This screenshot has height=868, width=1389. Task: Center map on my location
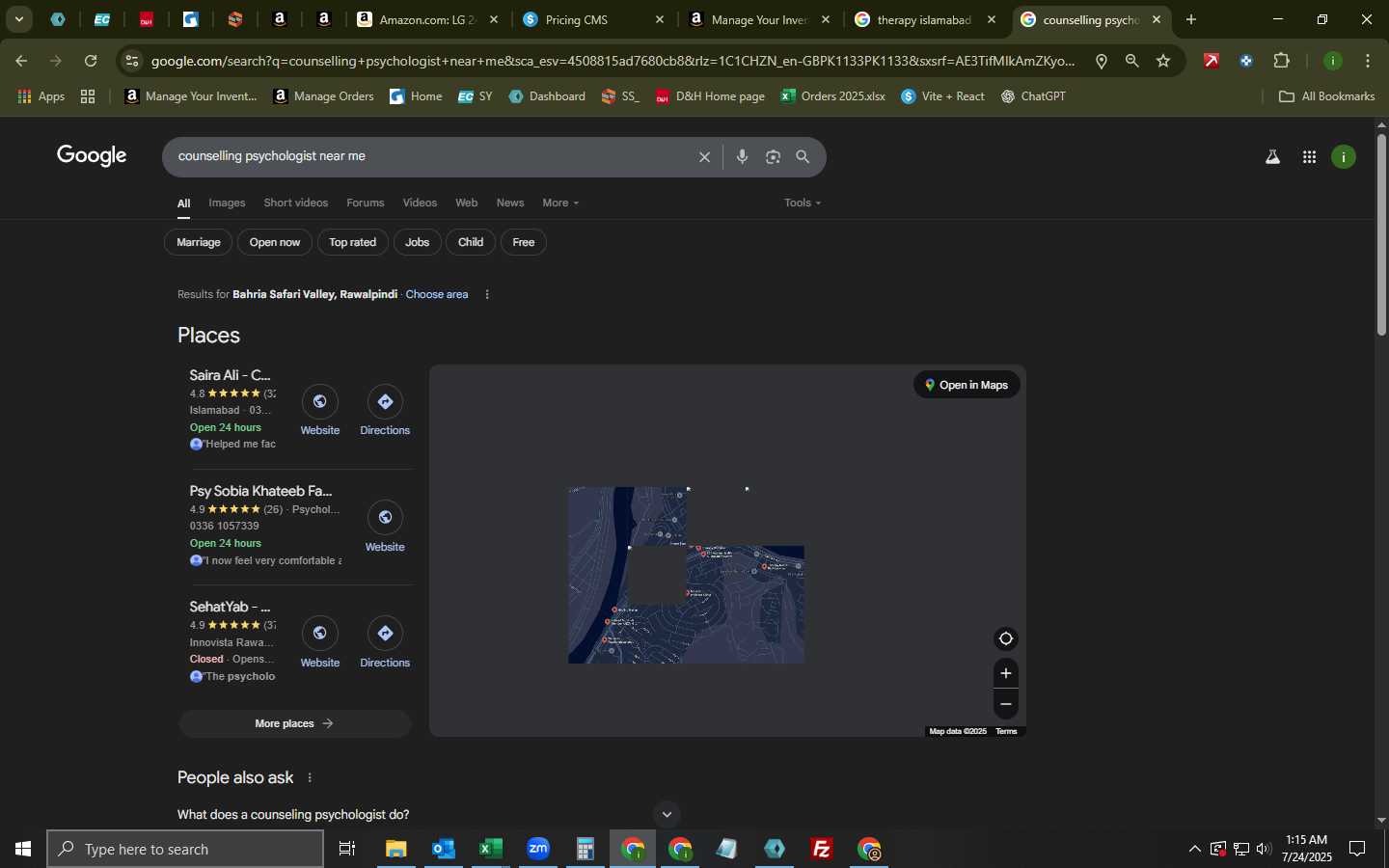(x=1005, y=638)
